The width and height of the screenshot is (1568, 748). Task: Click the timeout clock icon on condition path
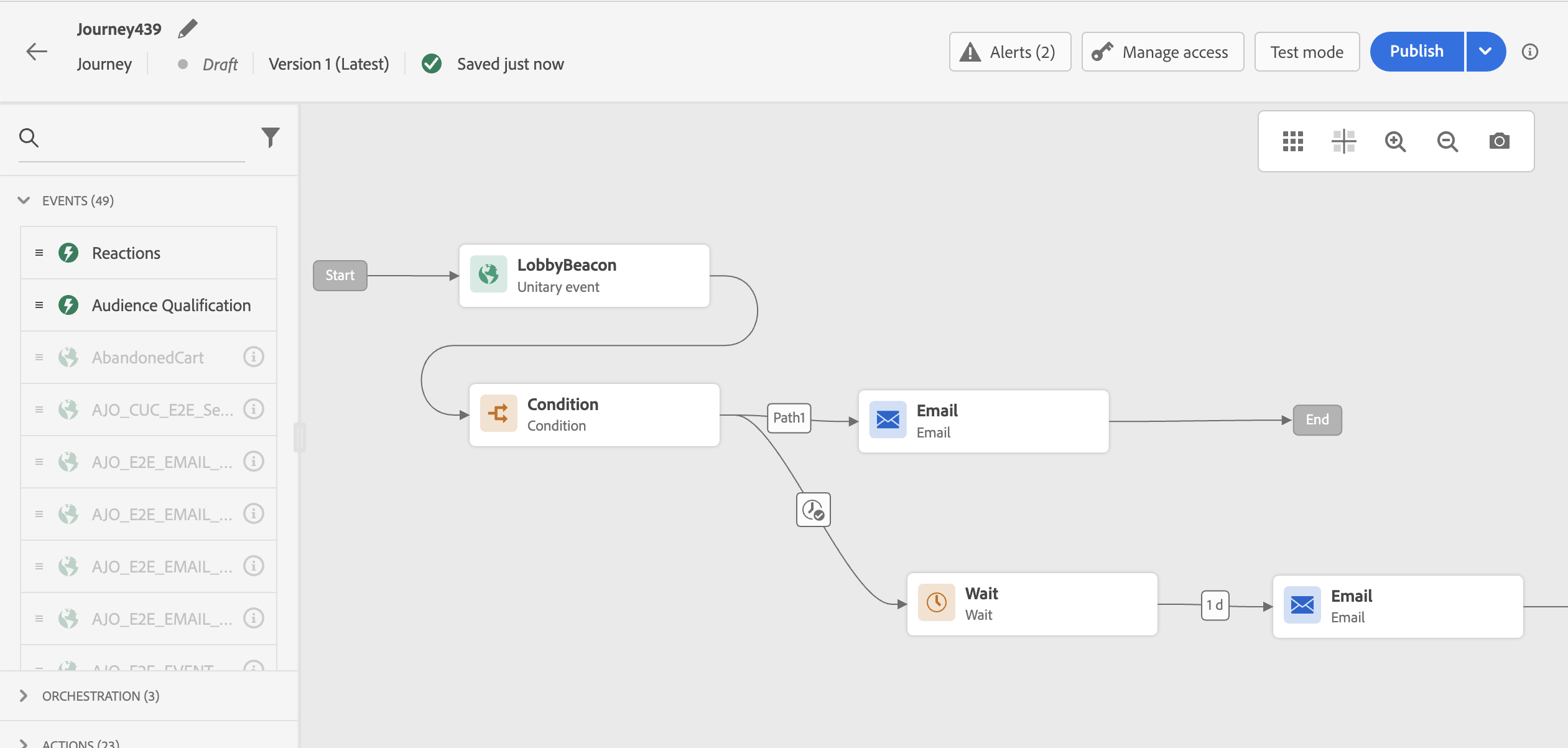click(x=813, y=510)
